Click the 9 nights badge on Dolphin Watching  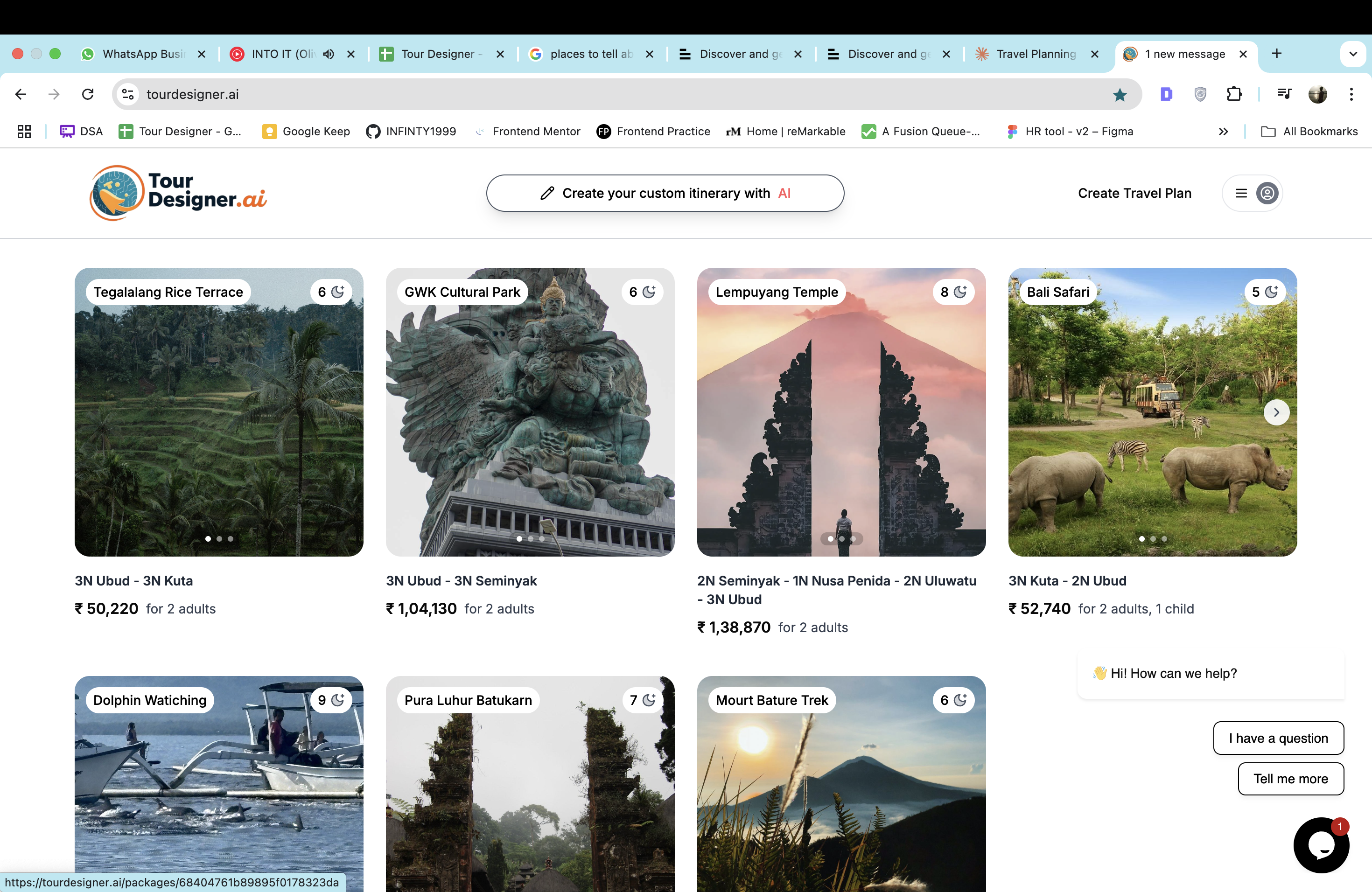point(331,700)
